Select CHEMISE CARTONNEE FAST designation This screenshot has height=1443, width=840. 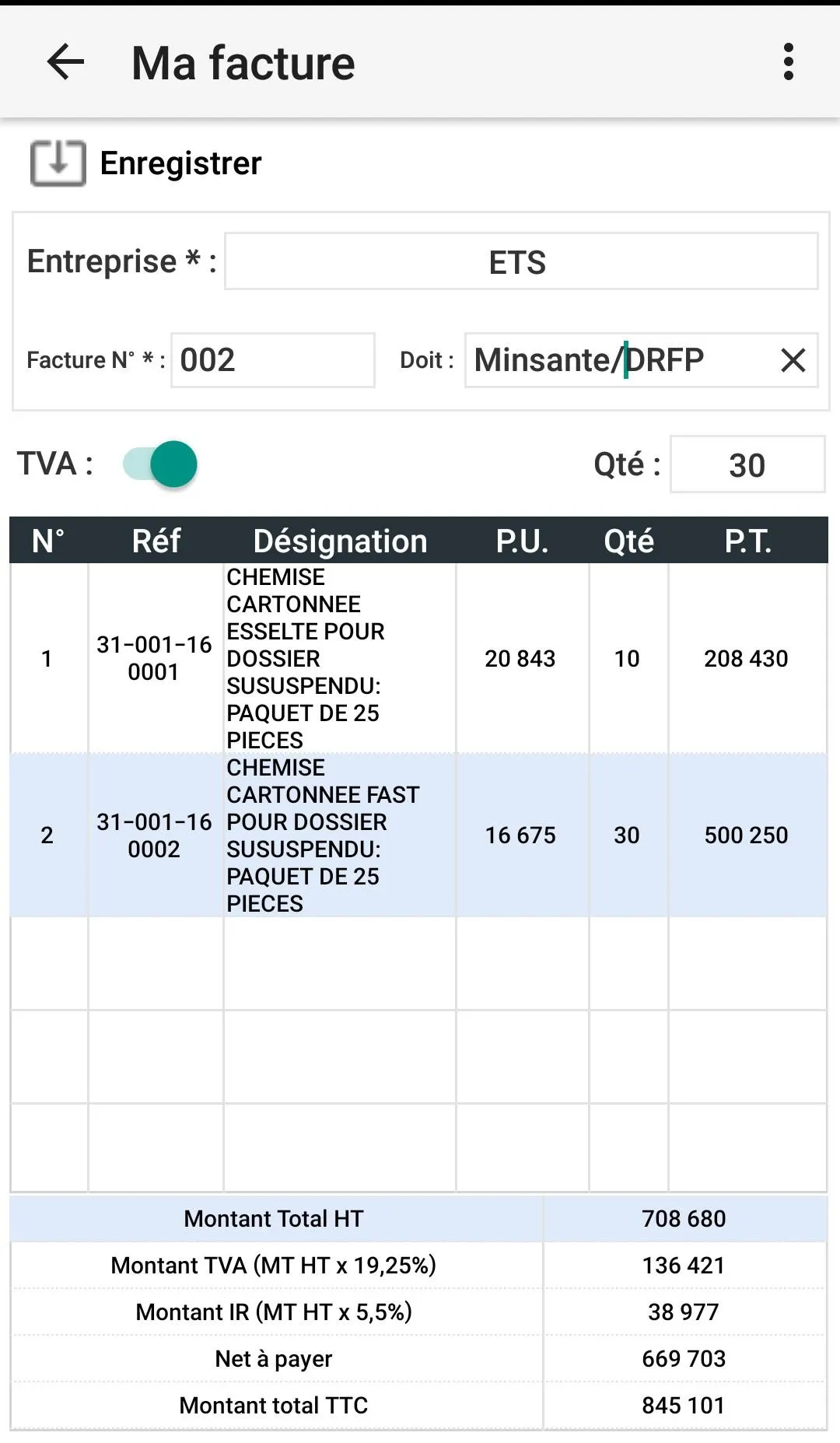pyautogui.click(x=340, y=835)
